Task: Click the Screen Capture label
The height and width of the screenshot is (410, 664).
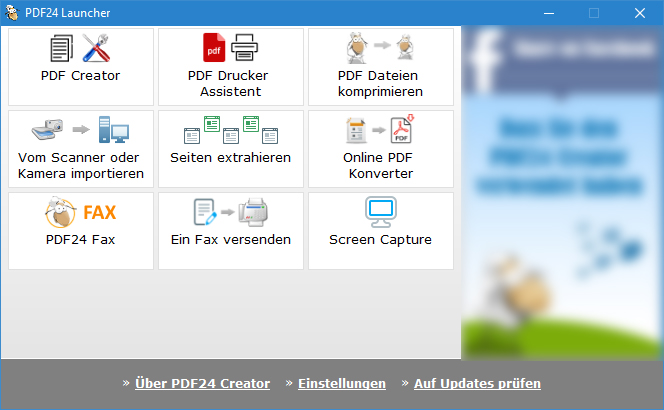Action: (x=380, y=240)
